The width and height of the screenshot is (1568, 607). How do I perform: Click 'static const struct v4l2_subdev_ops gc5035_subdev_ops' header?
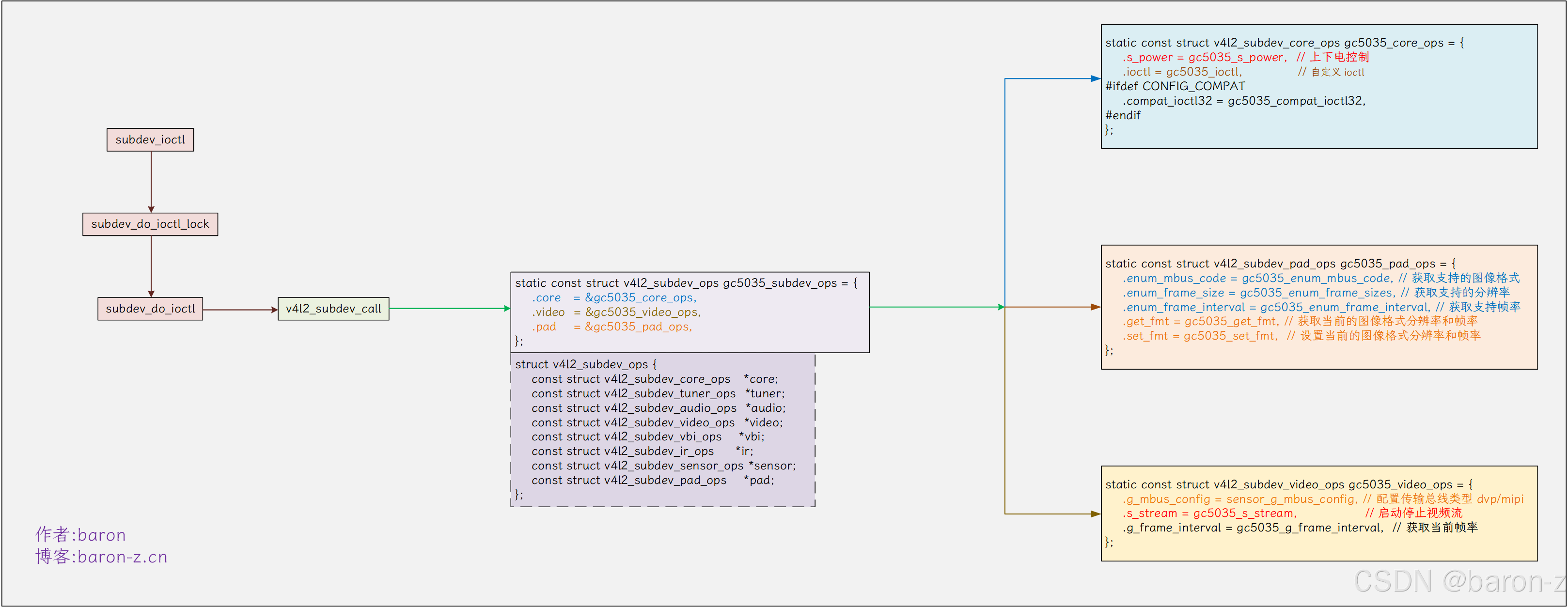click(x=686, y=283)
